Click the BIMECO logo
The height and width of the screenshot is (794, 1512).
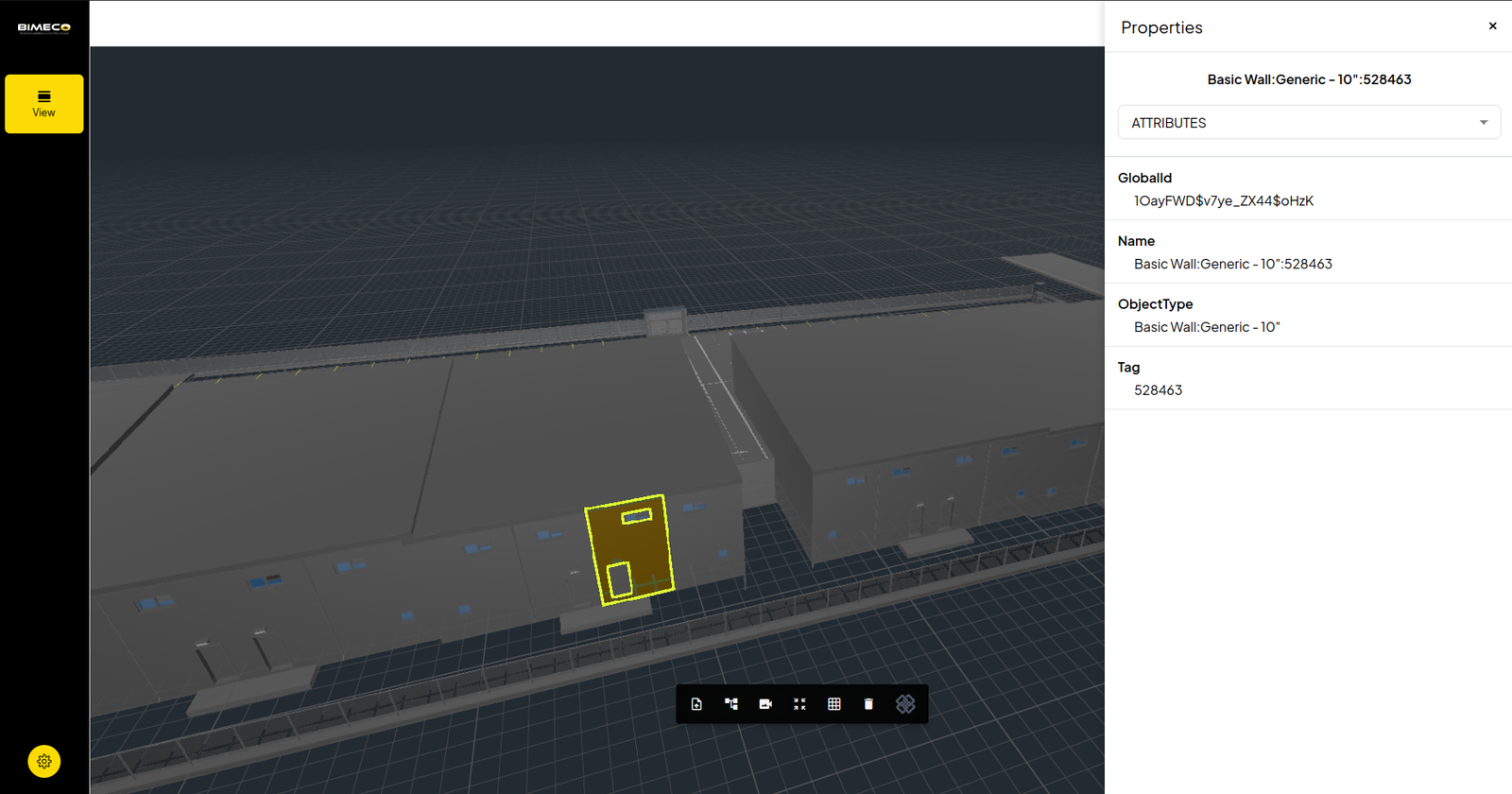[x=44, y=27]
